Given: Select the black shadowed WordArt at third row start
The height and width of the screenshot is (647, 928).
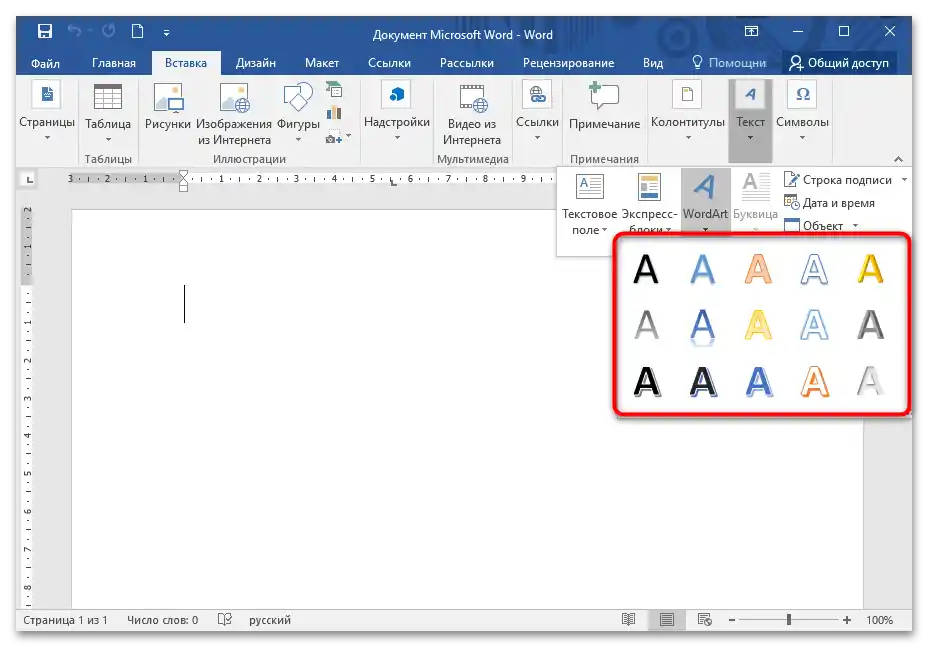Looking at the screenshot, I should point(646,381).
